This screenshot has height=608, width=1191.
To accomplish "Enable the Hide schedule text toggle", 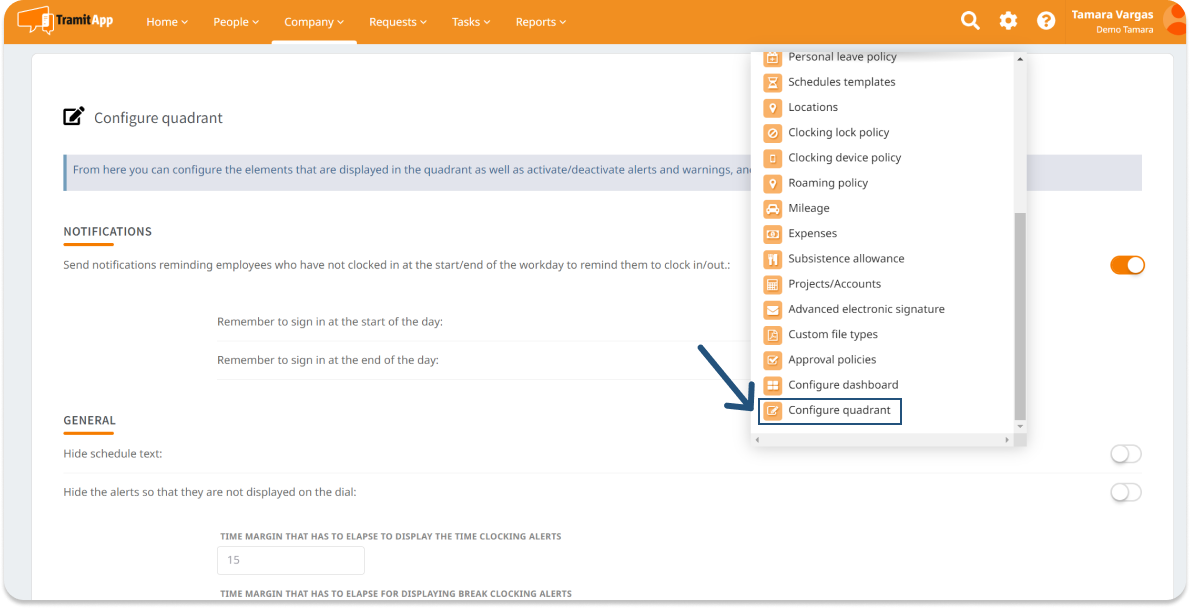I will [x=1125, y=453].
